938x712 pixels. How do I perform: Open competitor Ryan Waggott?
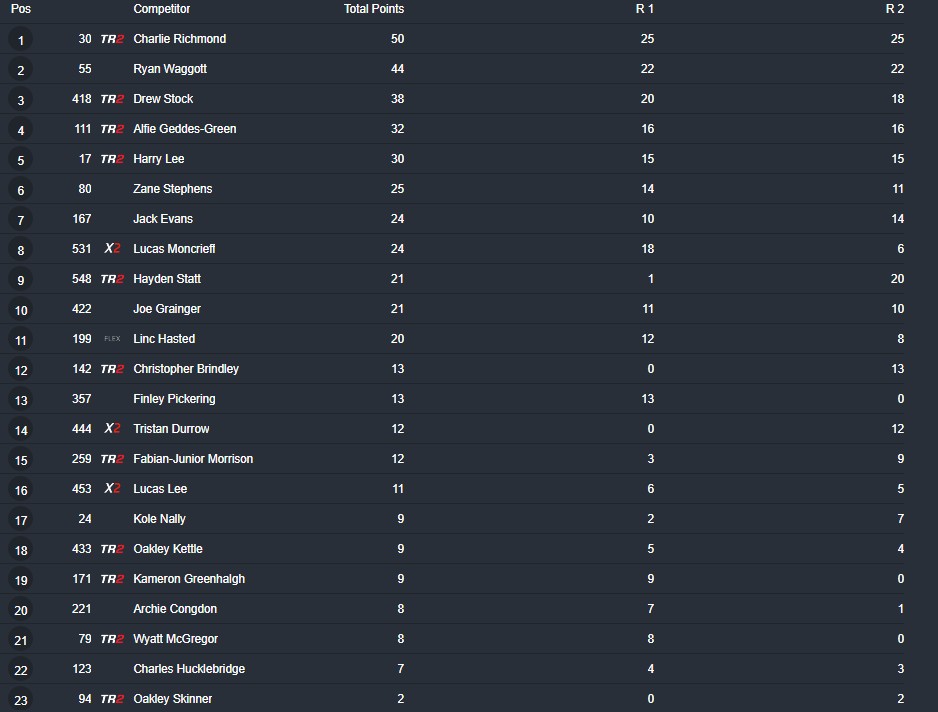coord(170,69)
